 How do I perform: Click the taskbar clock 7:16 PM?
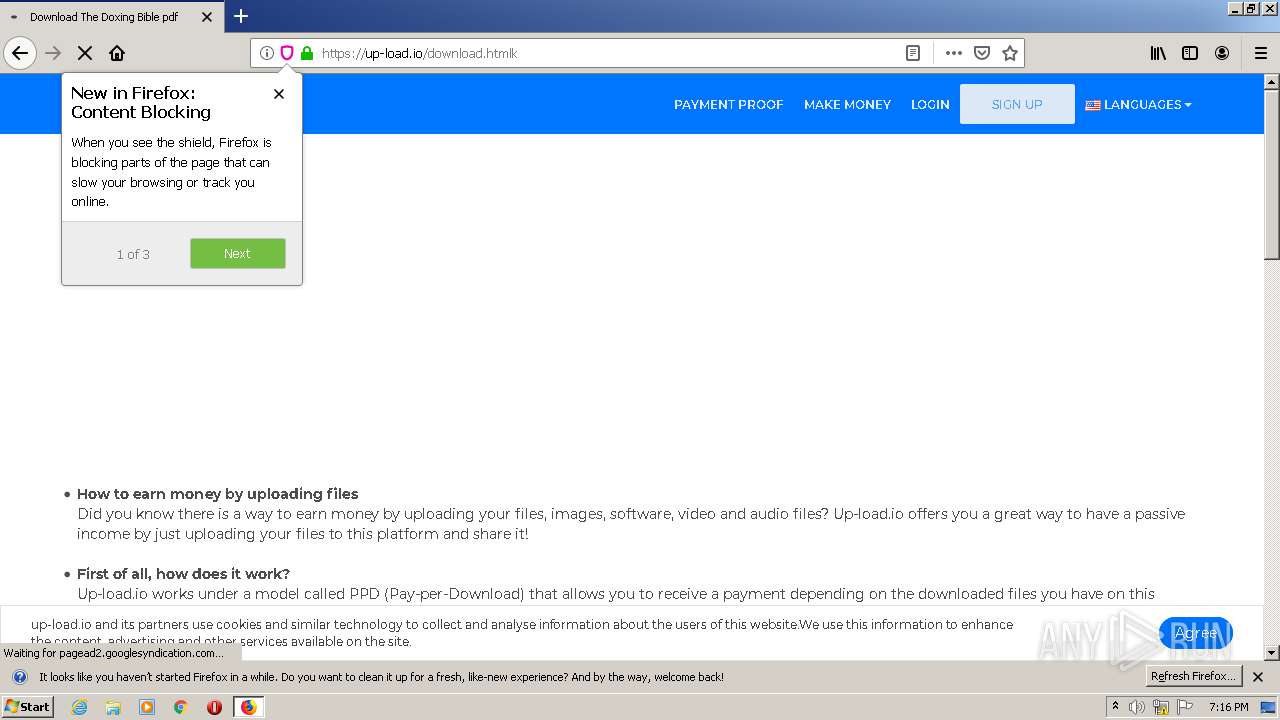pyautogui.click(x=1228, y=707)
